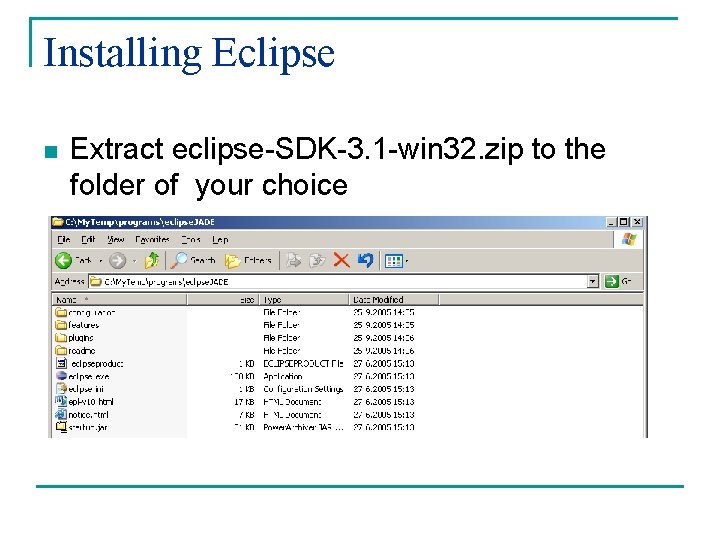The image size is (720, 540).
Task: Open the Tools menu
Action: (191, 240)
